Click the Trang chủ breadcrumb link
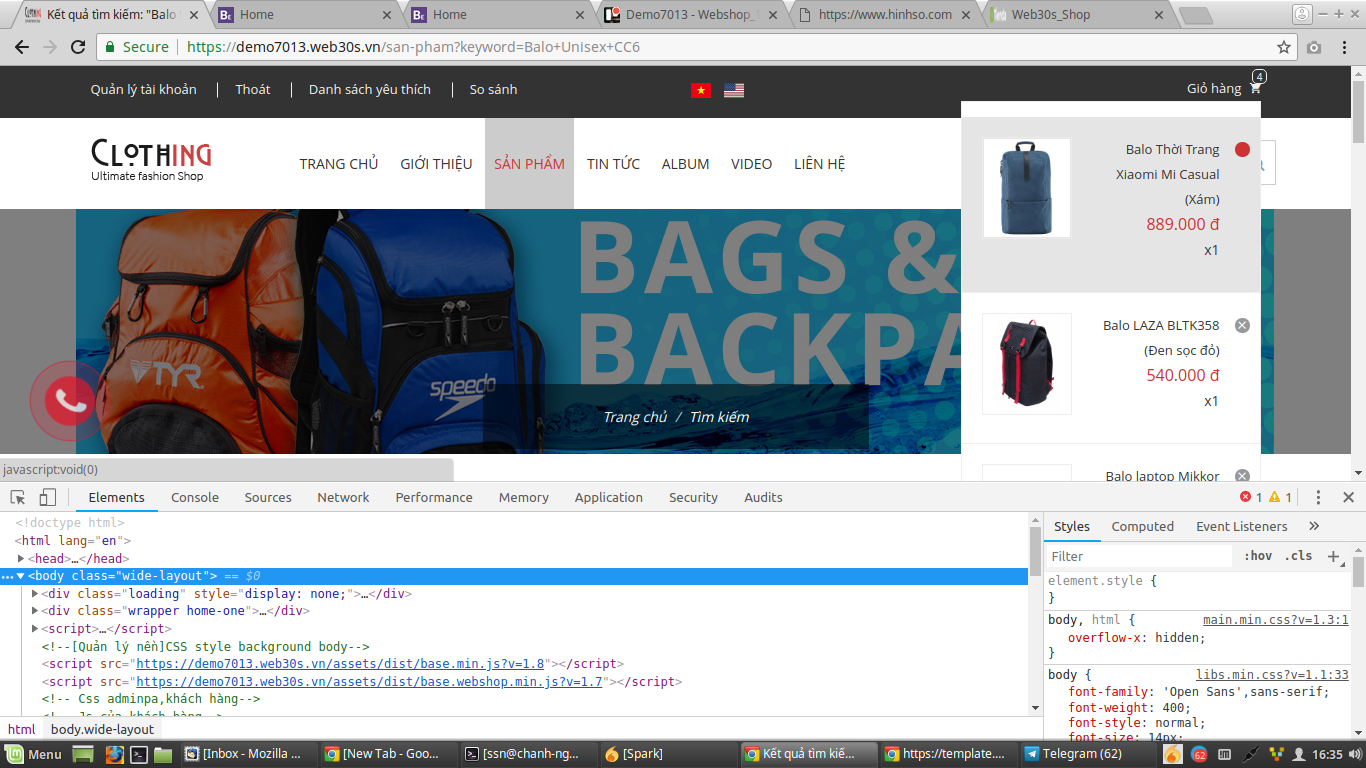Screen dimensions: 1366x768 (x=635, y=417)
